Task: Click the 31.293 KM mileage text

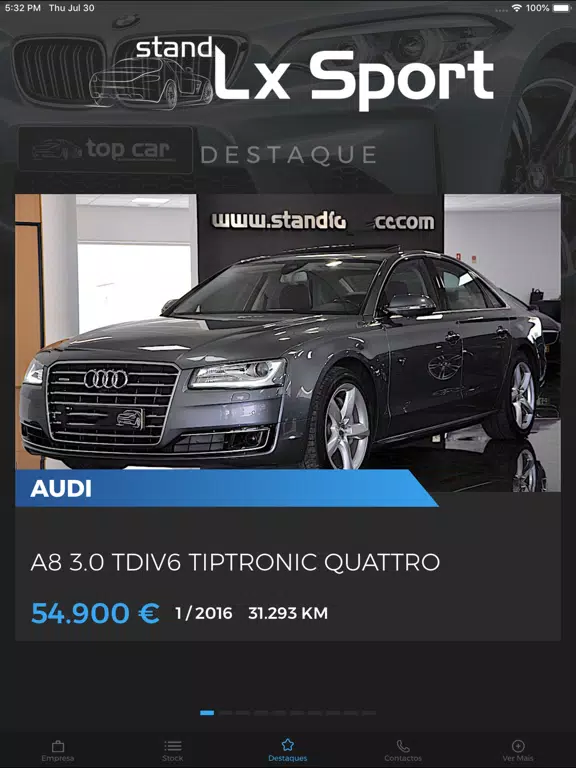Action: tap(288, 613)
